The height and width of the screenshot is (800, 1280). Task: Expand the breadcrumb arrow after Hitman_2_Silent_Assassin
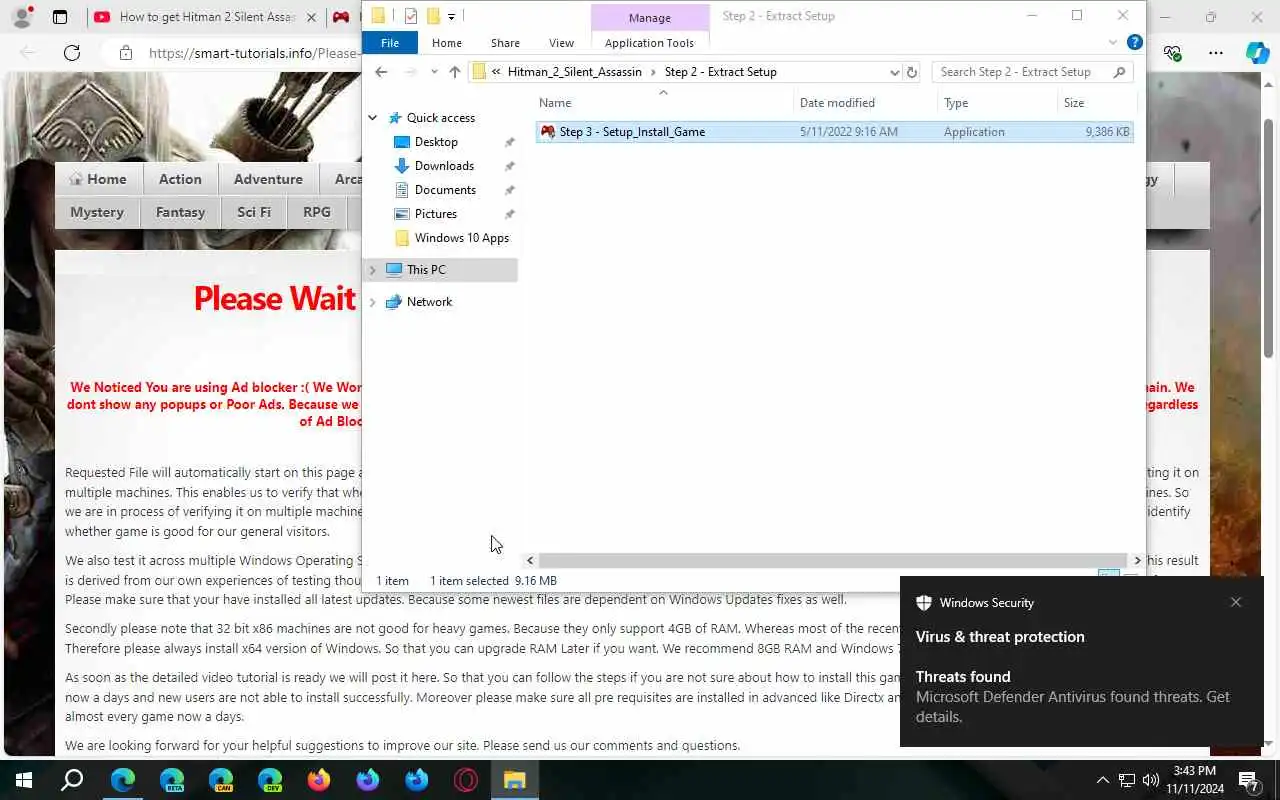click(653, 72)
